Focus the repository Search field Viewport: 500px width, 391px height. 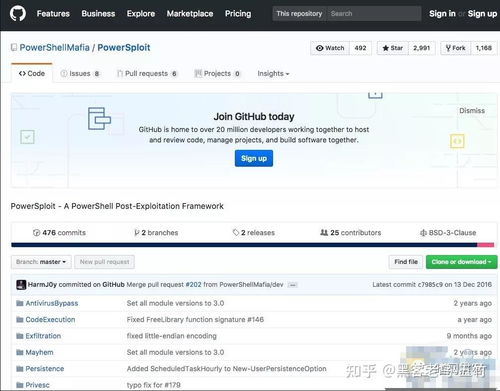click(x=373, y=14)
